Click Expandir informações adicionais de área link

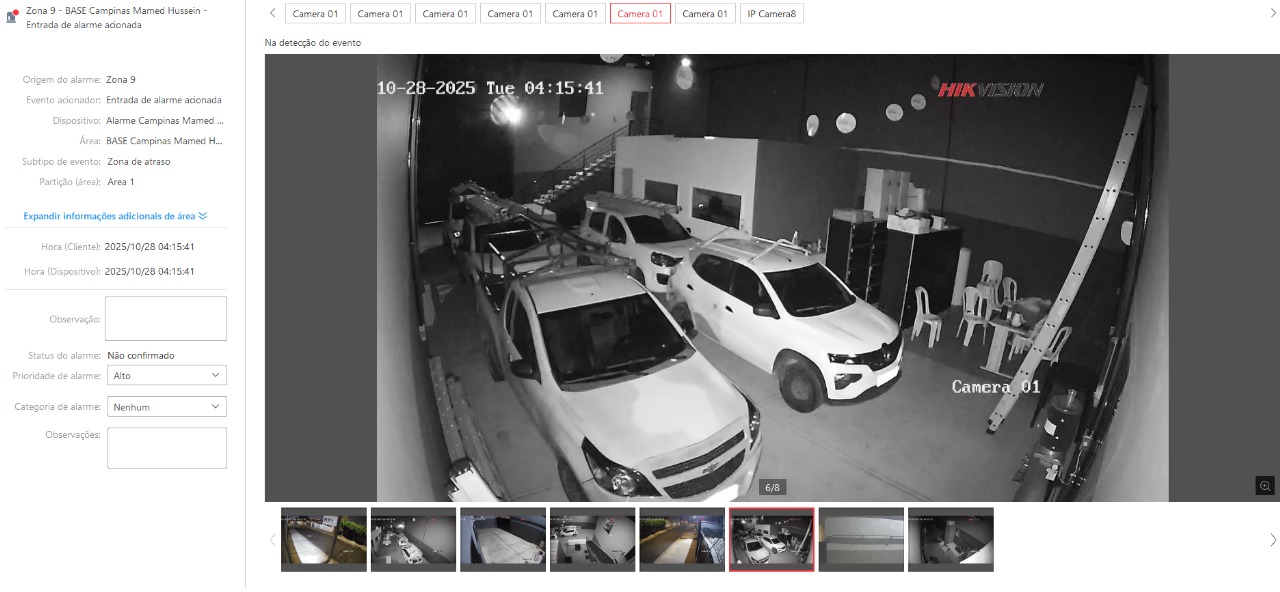109,216
